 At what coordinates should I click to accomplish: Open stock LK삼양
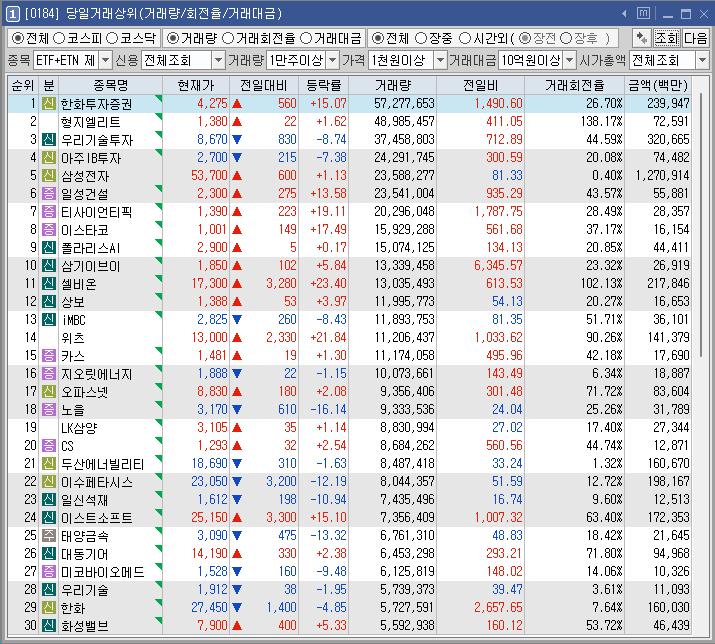point(79,428)
